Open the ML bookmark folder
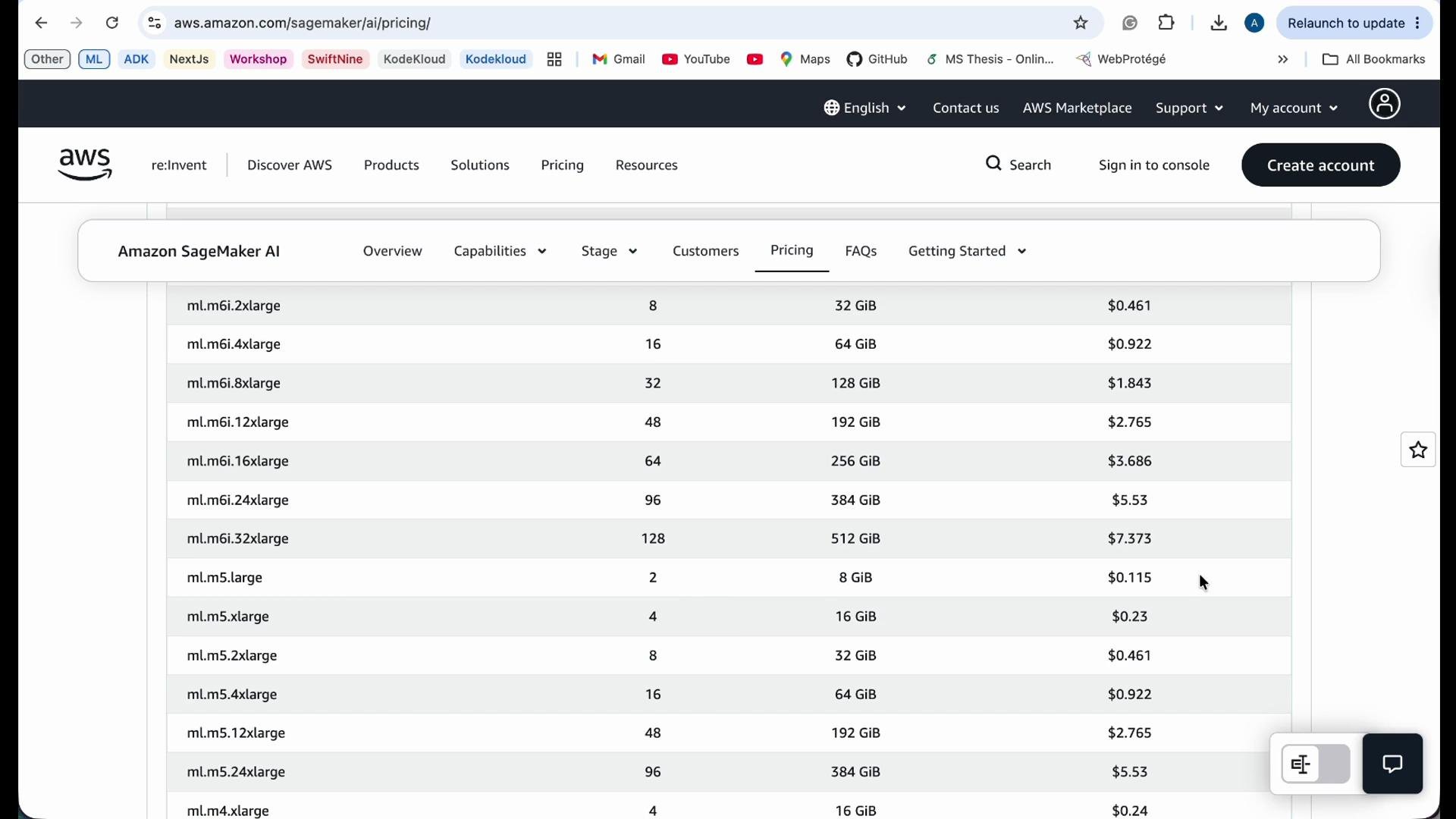 pos(94,59)
